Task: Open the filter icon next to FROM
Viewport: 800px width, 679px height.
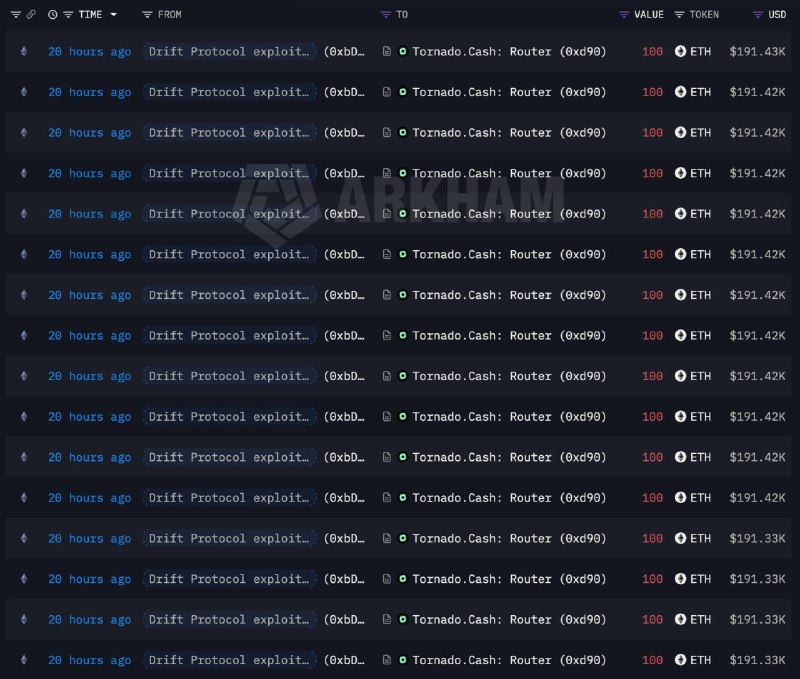Action: [147, 15]
